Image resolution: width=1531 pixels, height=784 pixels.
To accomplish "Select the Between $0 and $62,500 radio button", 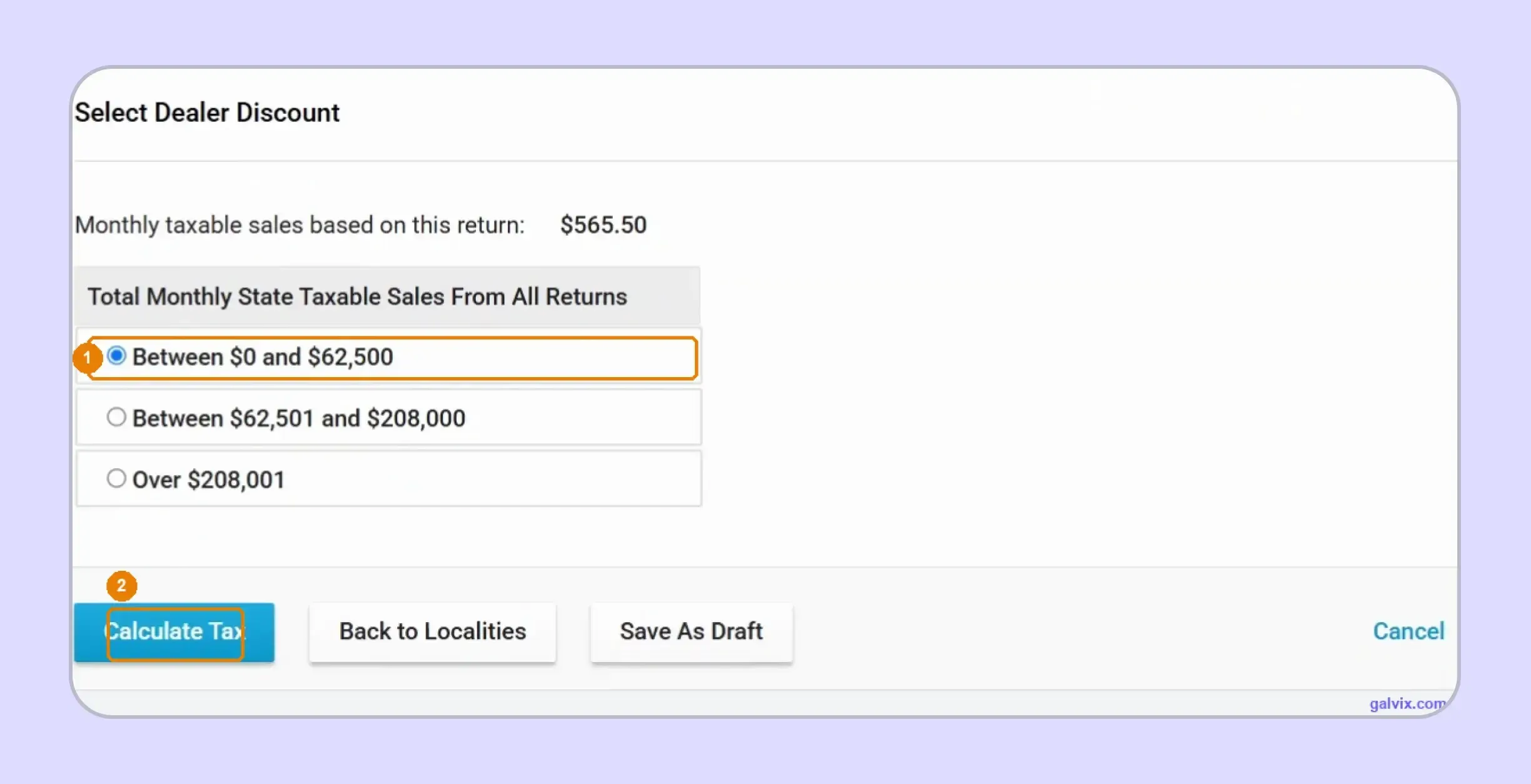I will [116, 356].
